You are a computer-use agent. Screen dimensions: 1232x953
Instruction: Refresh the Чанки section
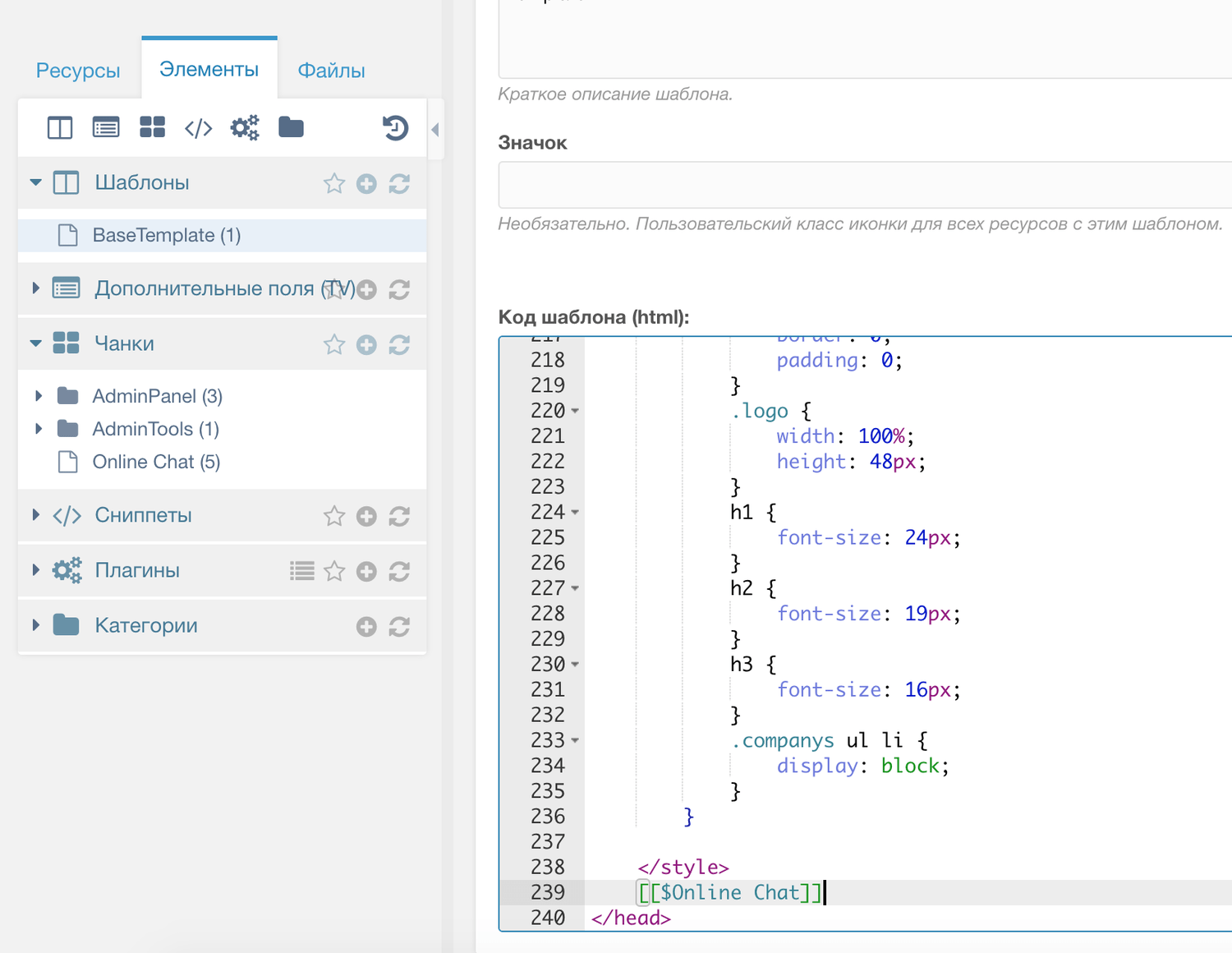point(399,345)
